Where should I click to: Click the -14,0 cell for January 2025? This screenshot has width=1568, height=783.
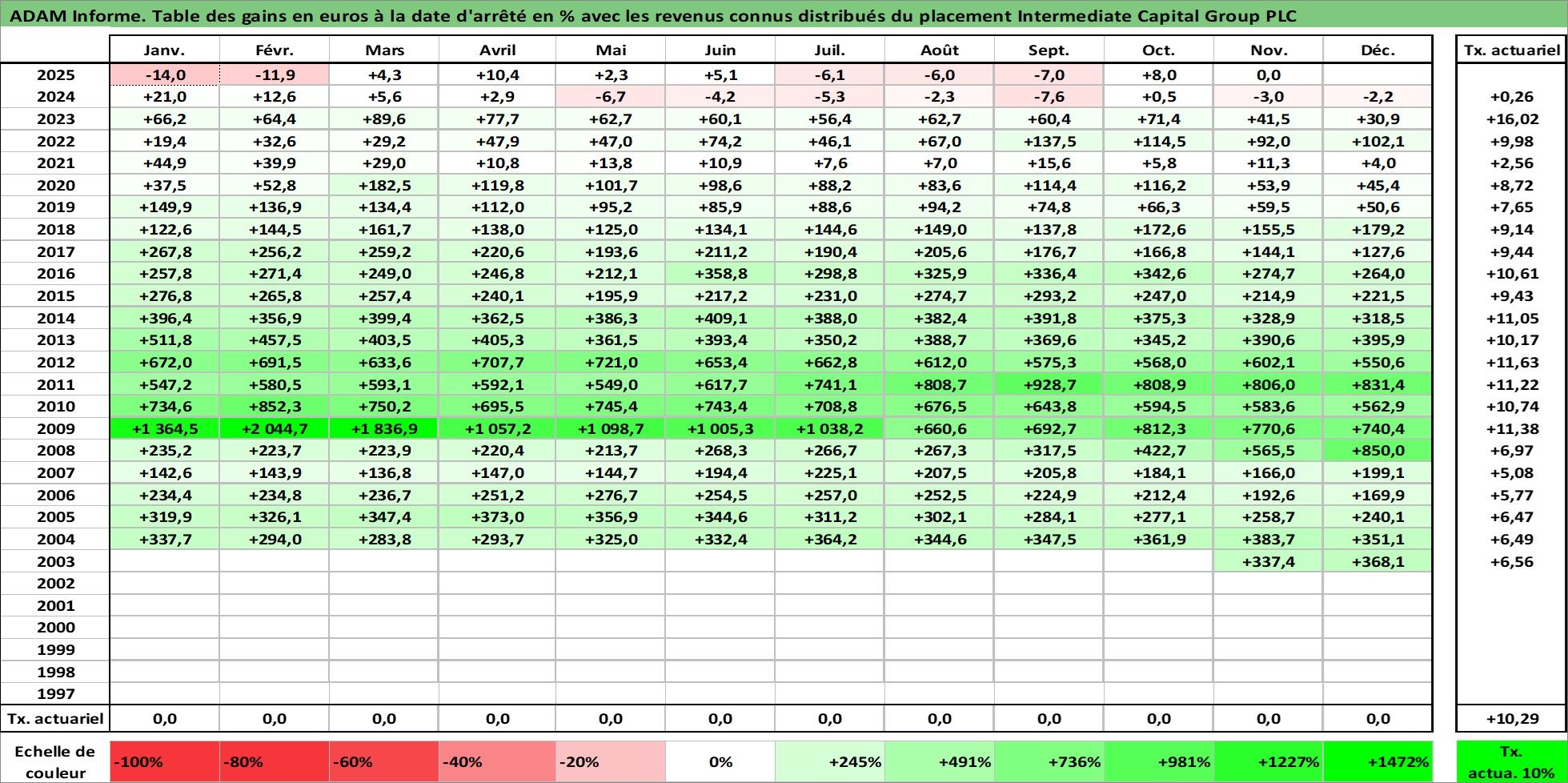[165, 74]
